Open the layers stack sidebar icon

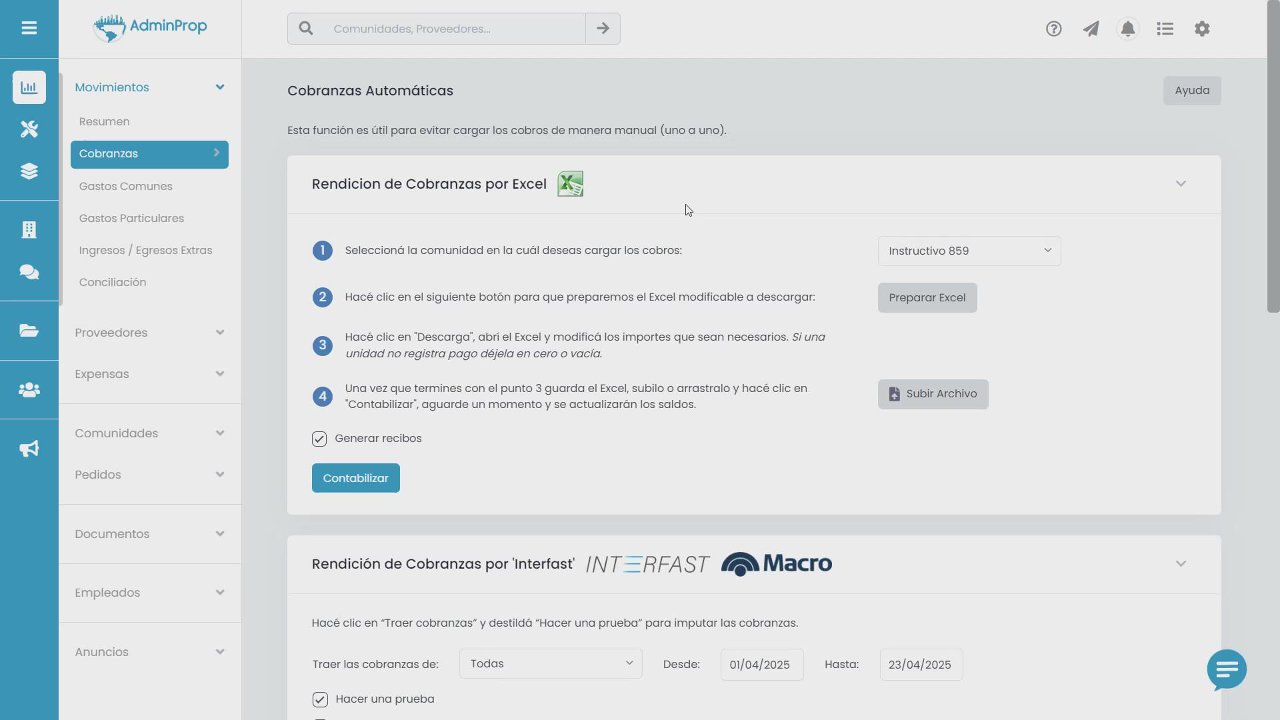pos(29,171)
